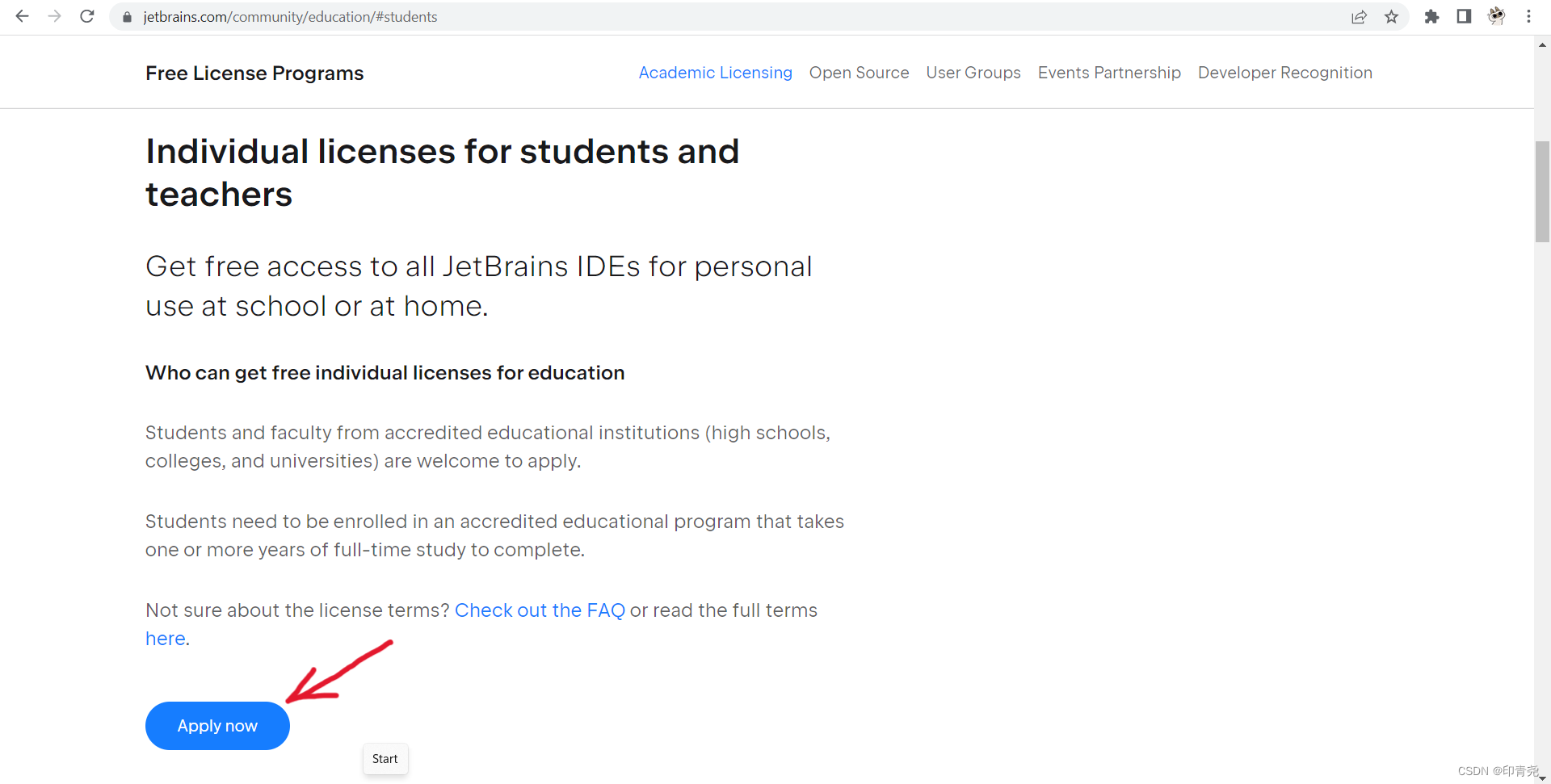Click the page vertical scrollbar thumb
Screen dimensions: 1551x784
(x=1542, y=191)
